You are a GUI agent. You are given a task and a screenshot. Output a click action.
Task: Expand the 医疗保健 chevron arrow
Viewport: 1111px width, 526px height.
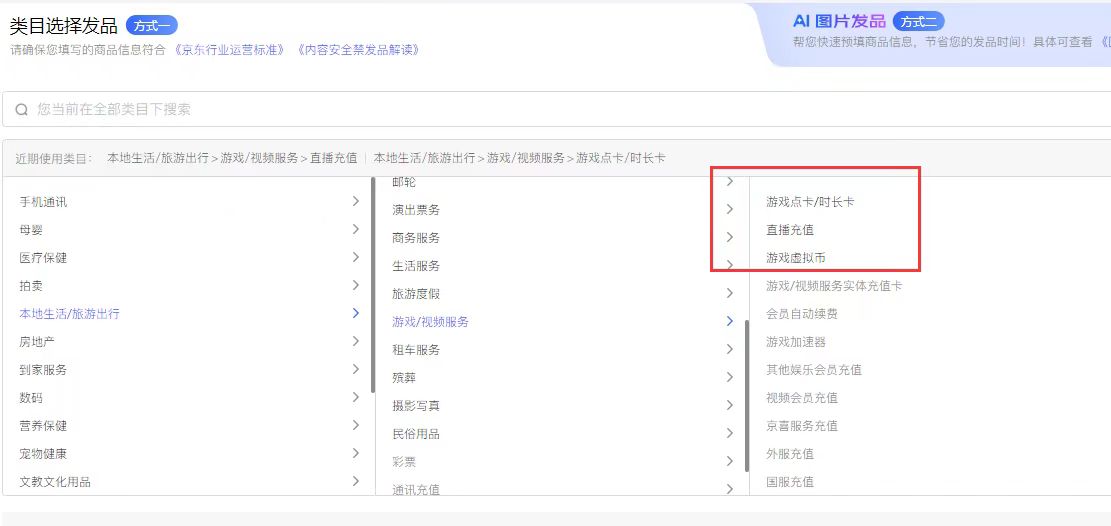[x=356, y=258]
